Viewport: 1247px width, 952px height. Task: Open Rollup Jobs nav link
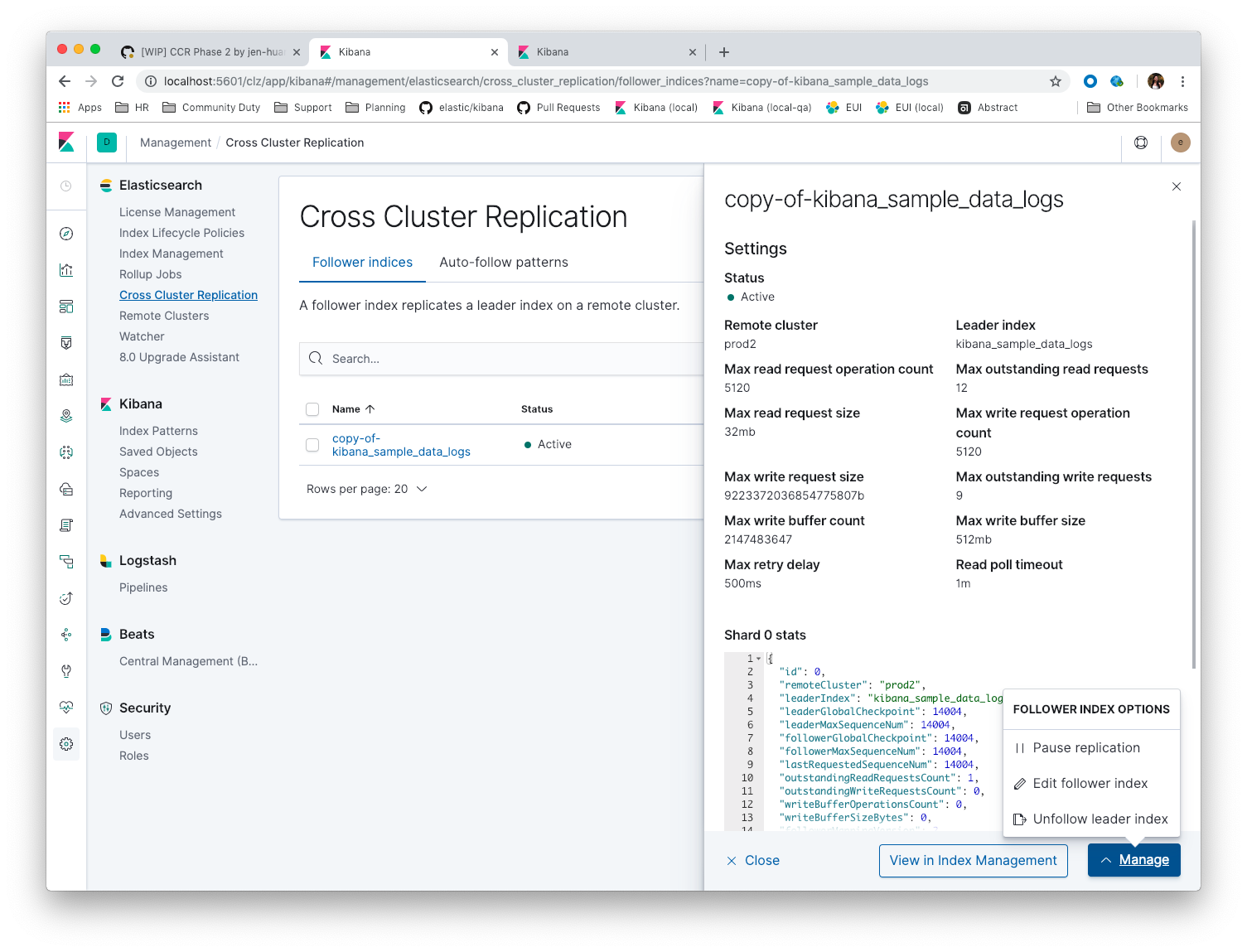(150, 274)
